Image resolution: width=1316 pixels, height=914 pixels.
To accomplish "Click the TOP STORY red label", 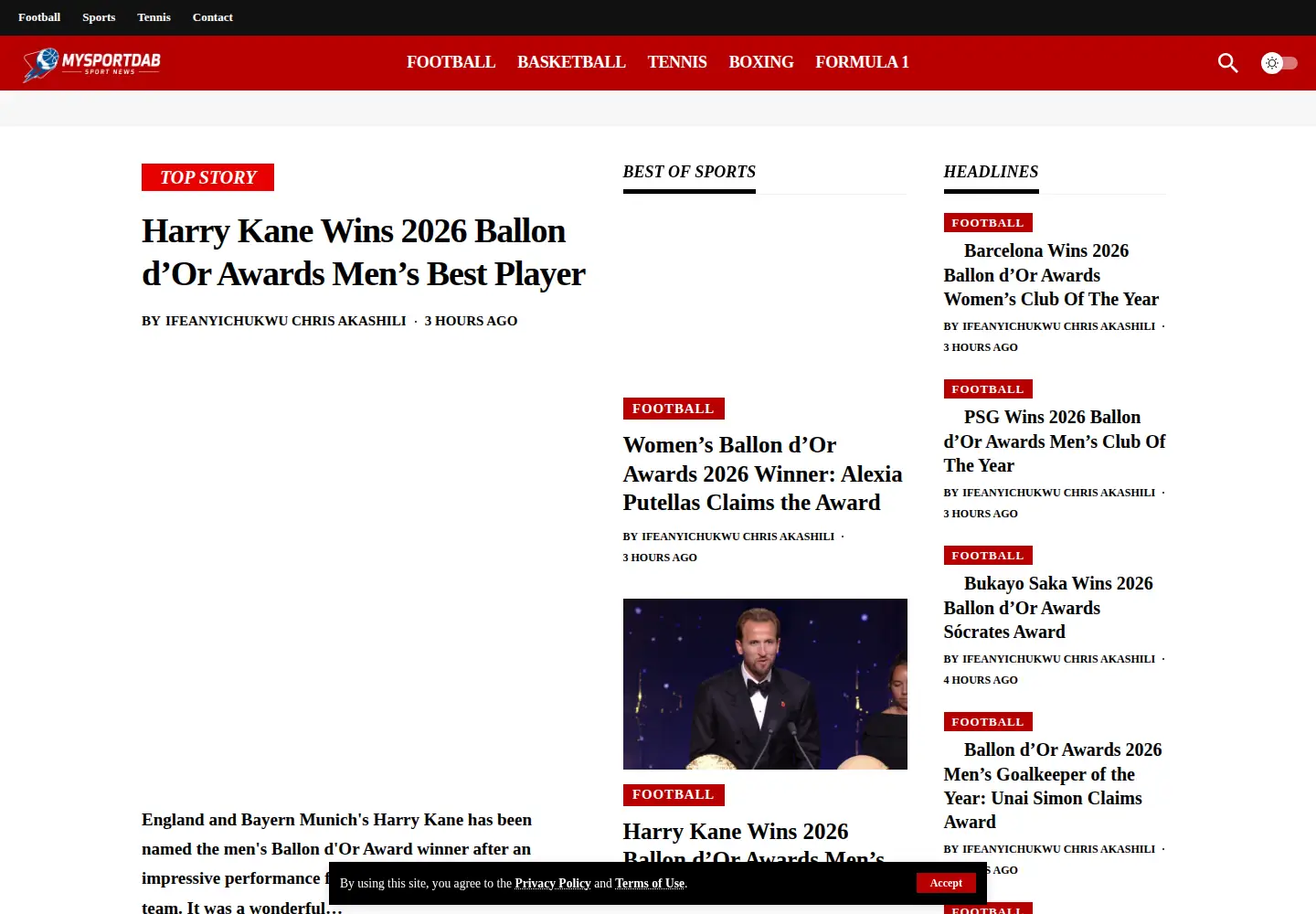I will (x=208, y=177).
